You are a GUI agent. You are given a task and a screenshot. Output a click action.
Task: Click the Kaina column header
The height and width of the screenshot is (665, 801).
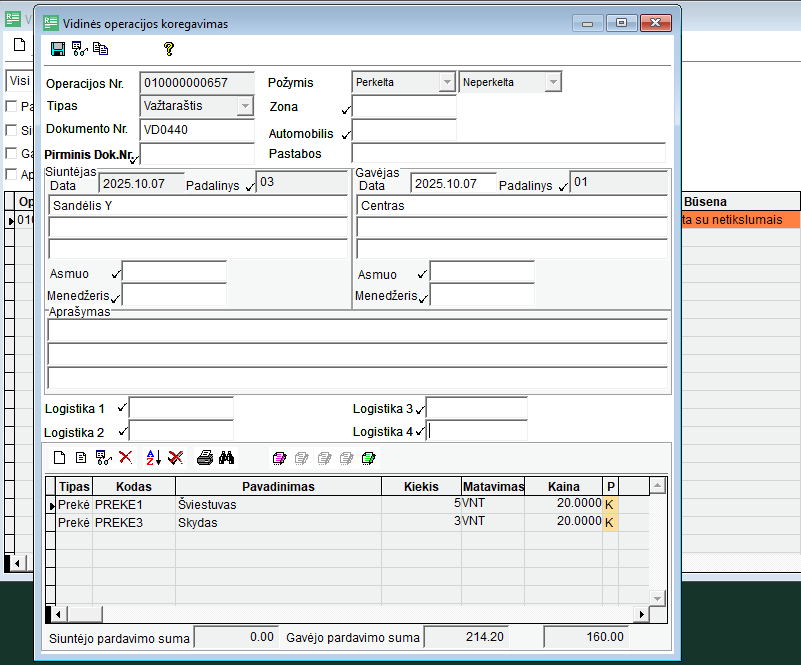(563, 487)
